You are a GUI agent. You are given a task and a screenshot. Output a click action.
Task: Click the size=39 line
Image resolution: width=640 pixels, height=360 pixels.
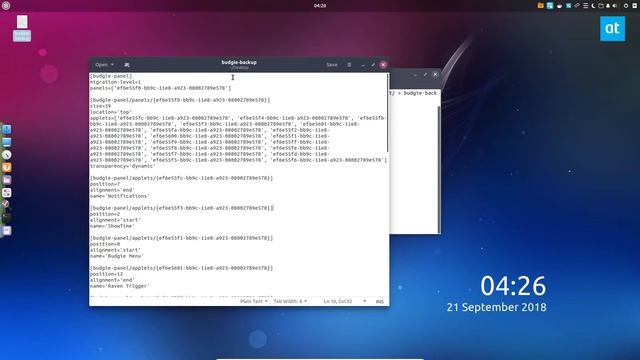(x=100, y=106)
